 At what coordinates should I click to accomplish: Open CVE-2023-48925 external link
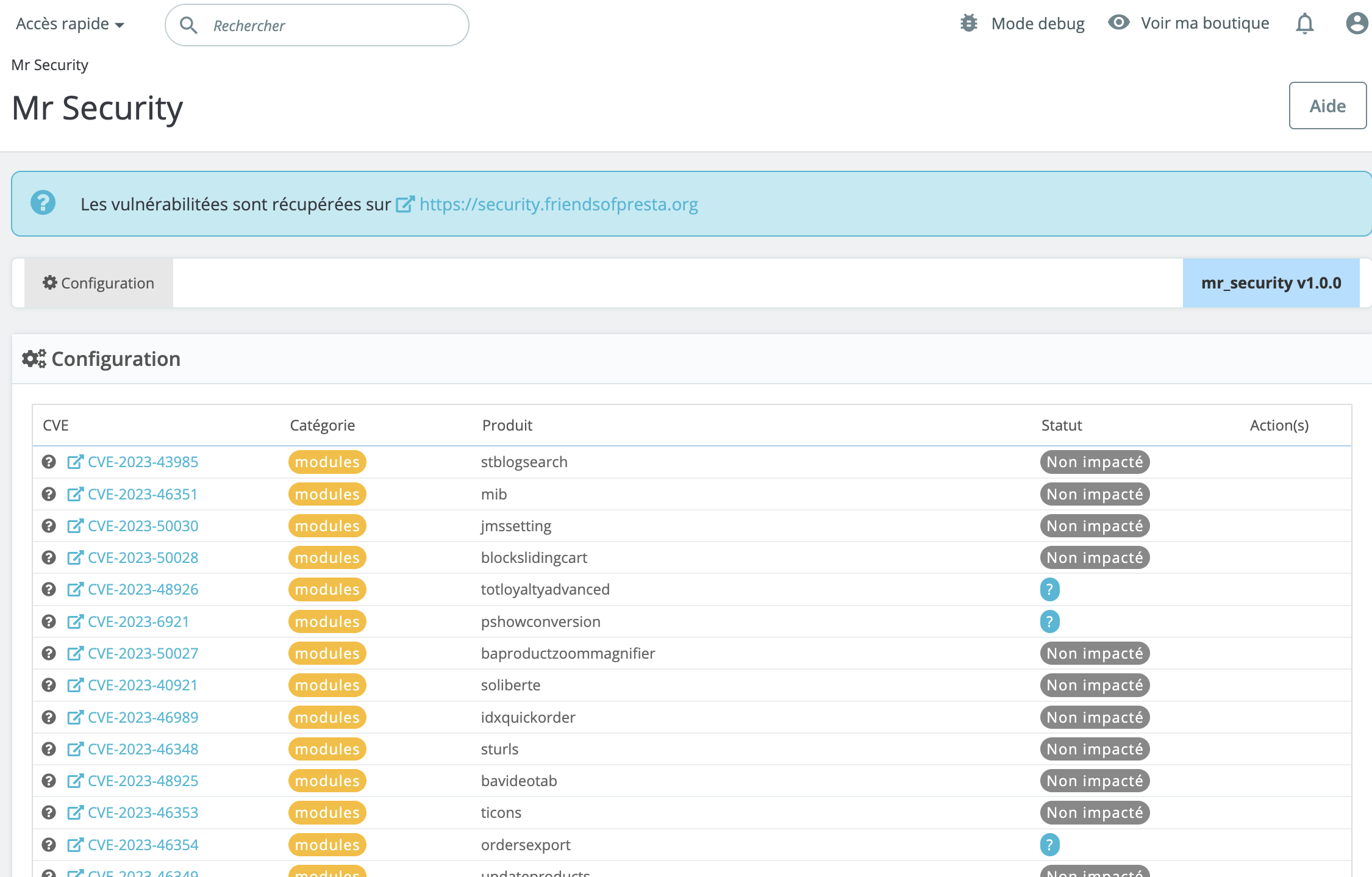143,781
